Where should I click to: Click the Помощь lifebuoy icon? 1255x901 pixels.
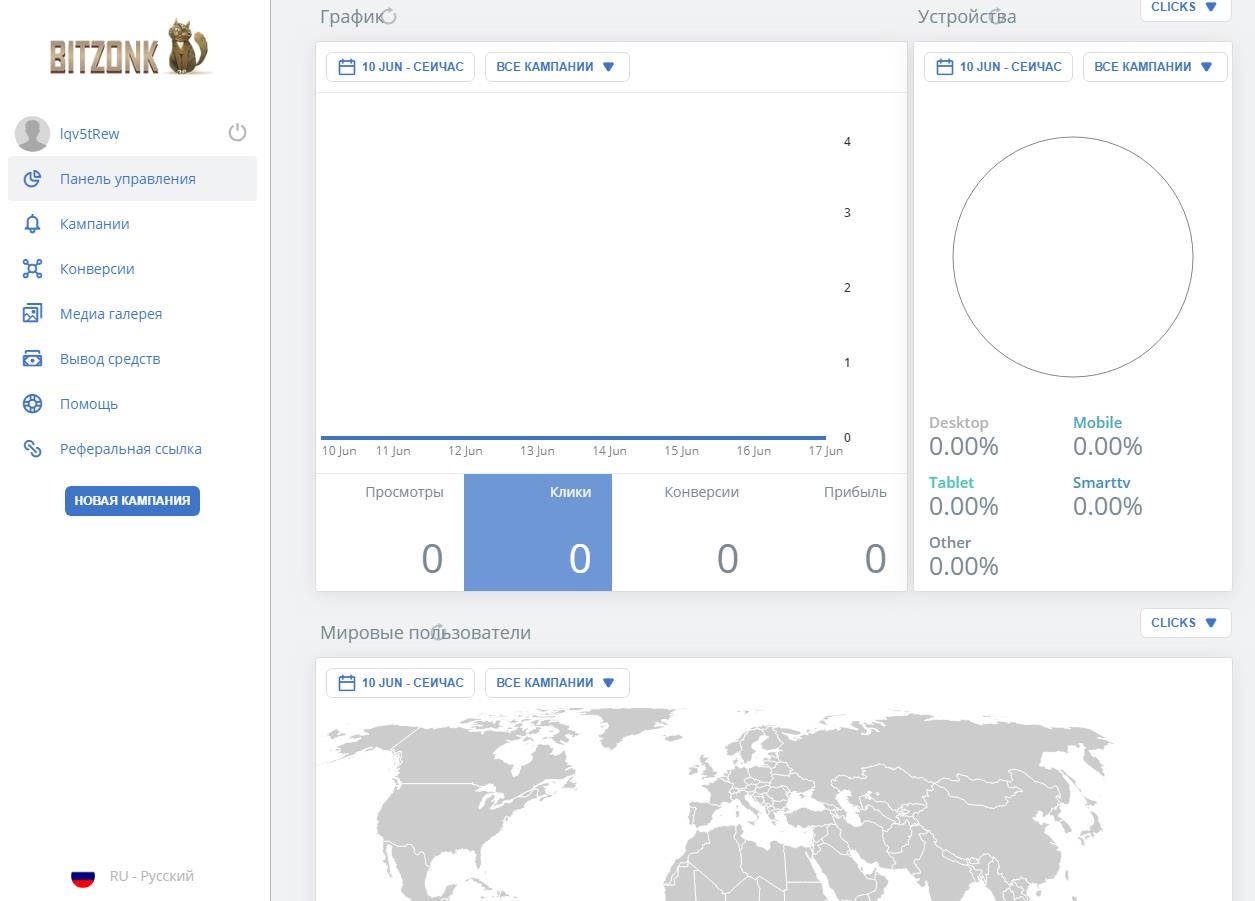click(x=32, y=404)
